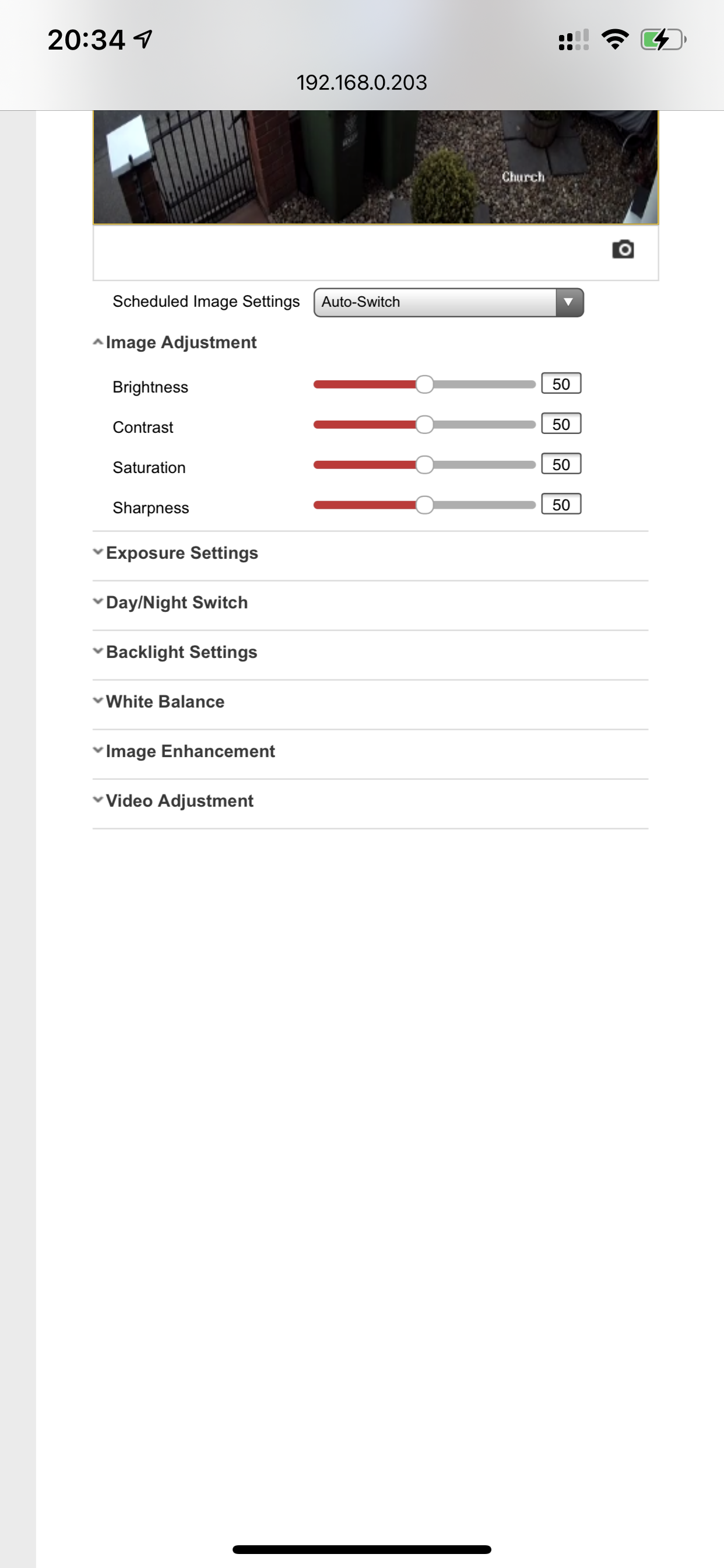Click the Sharpness slider handle
Image resolution: width=724 pixels, height=1568 pixels.
[425, 505]
